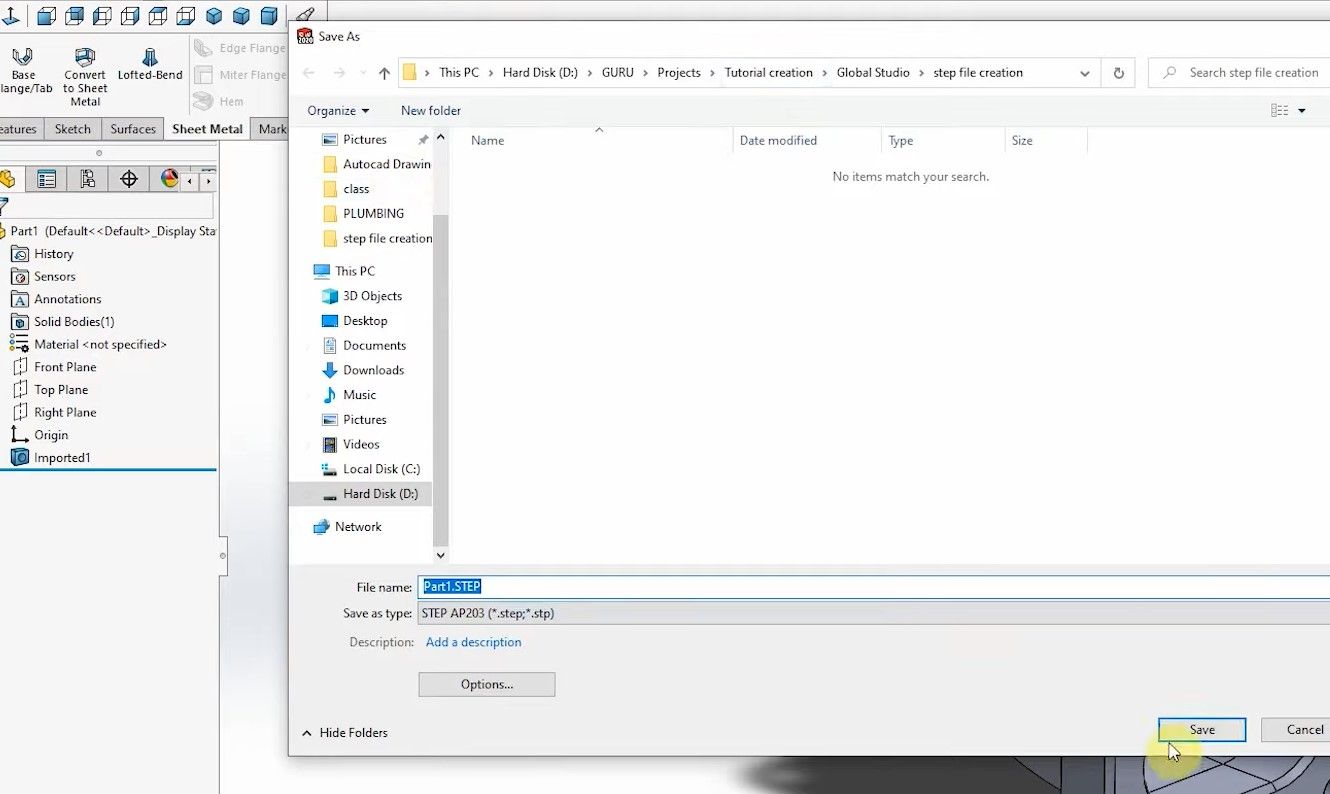
Task: Open the DisplayManager color ball tab
Action: [x=169, y=179]
